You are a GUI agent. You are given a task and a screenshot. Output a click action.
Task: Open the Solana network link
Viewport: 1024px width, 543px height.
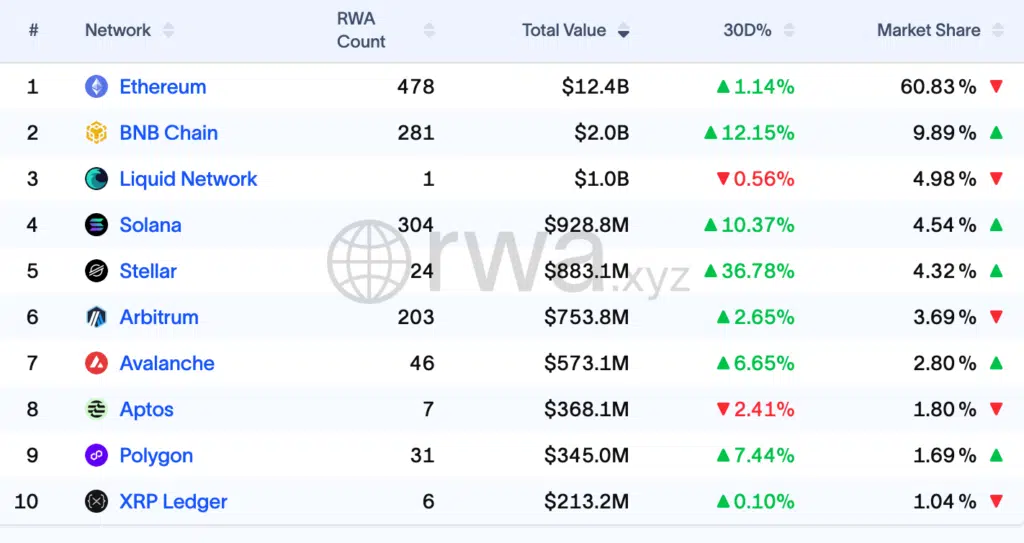150,225
